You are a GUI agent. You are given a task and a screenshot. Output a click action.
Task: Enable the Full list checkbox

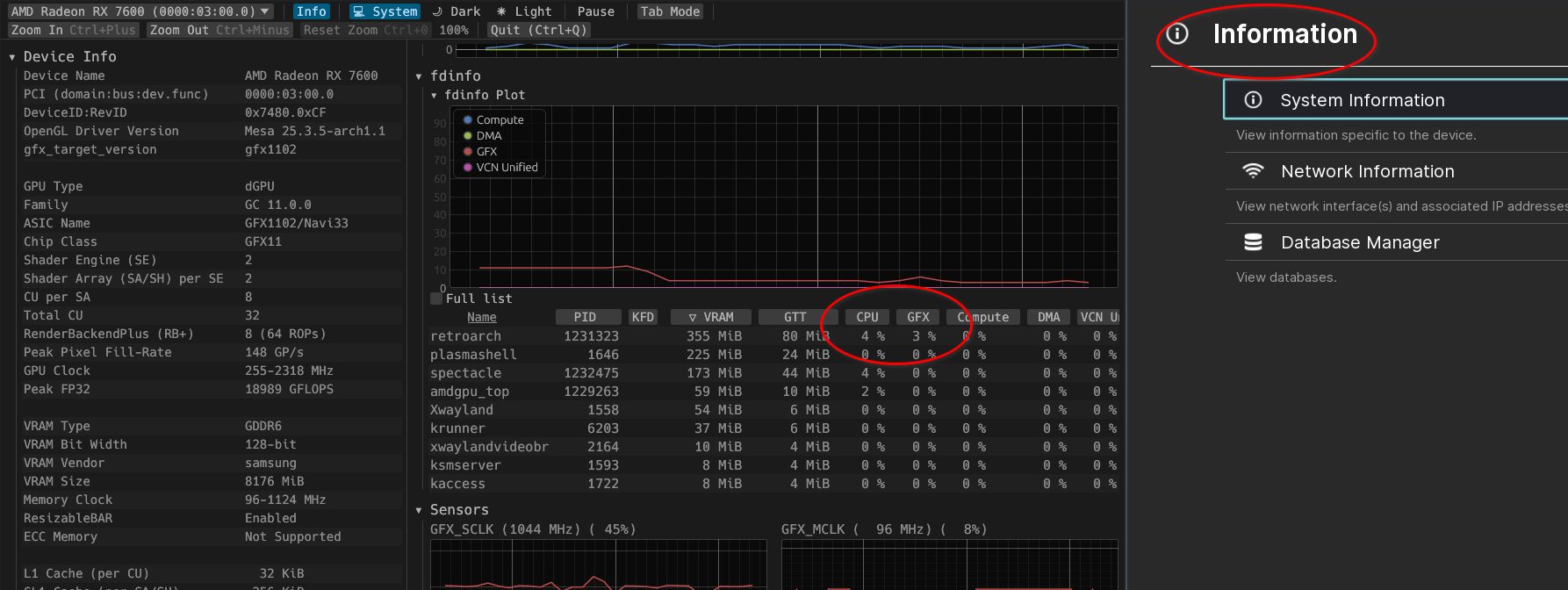(x=436, y=299)
